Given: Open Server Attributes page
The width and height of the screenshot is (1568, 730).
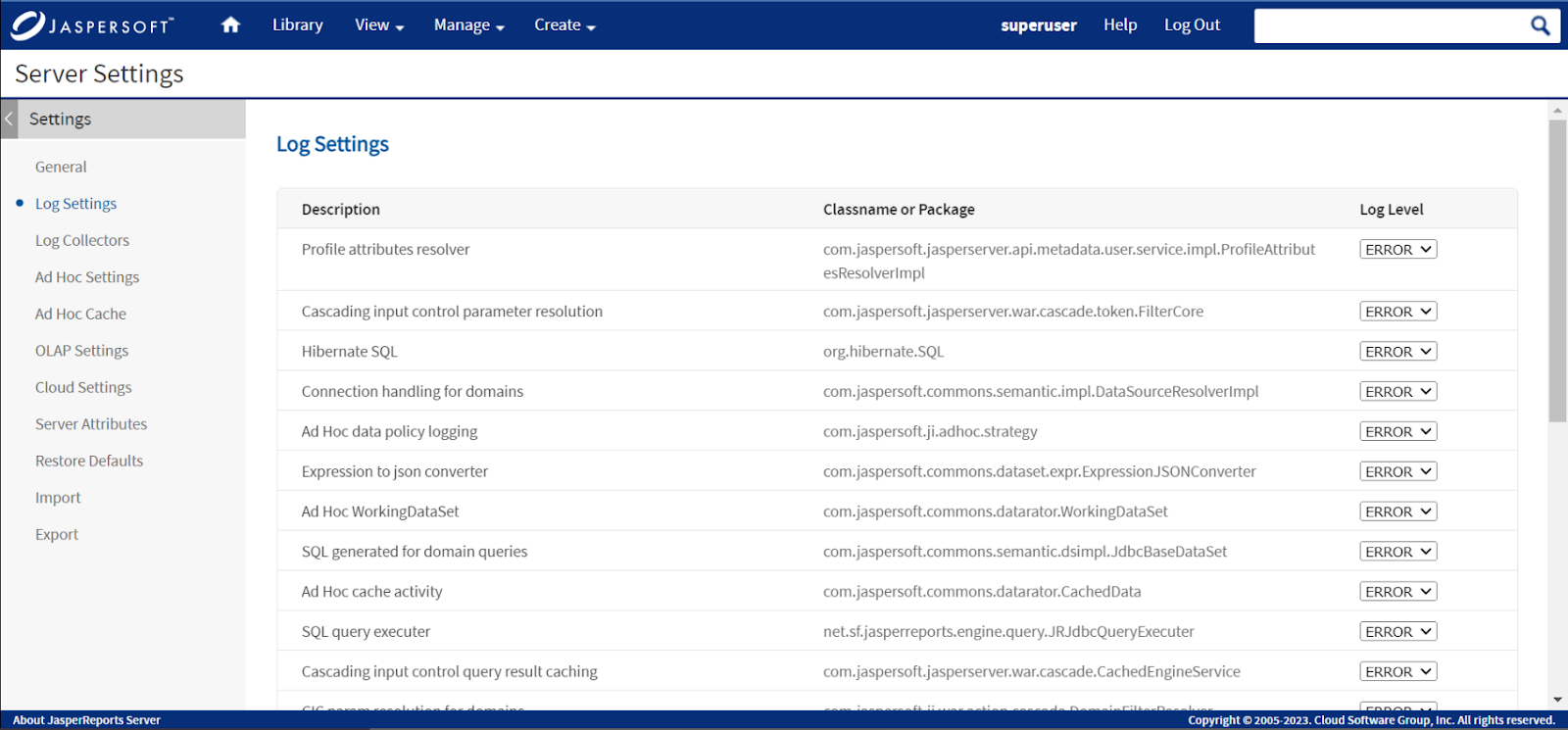Looking at the screenshot, I should pos(91,424).
